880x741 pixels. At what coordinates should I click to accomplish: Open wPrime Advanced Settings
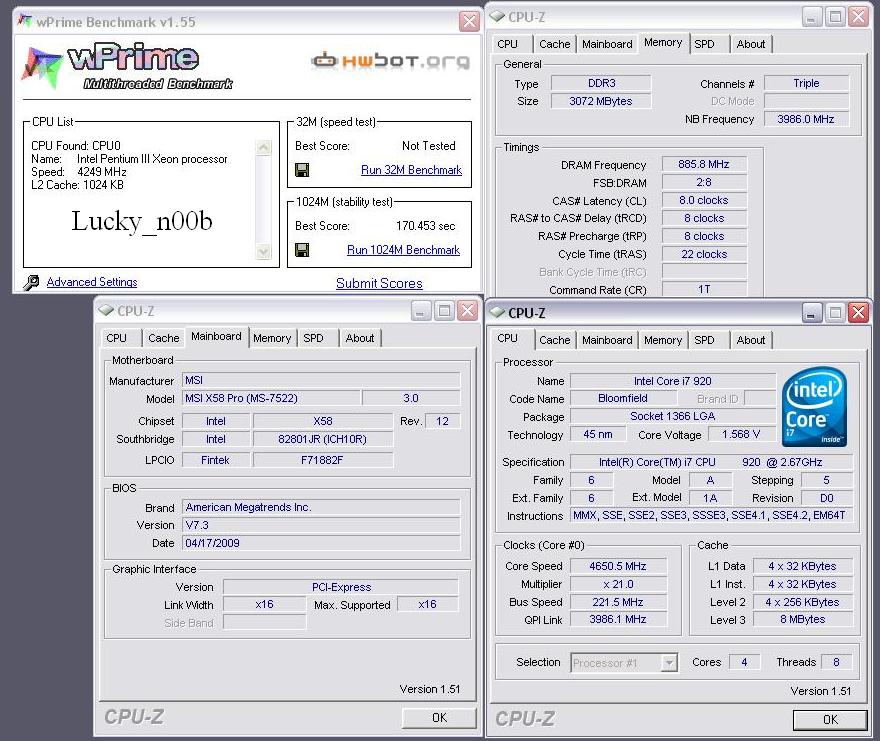point(92,282)
